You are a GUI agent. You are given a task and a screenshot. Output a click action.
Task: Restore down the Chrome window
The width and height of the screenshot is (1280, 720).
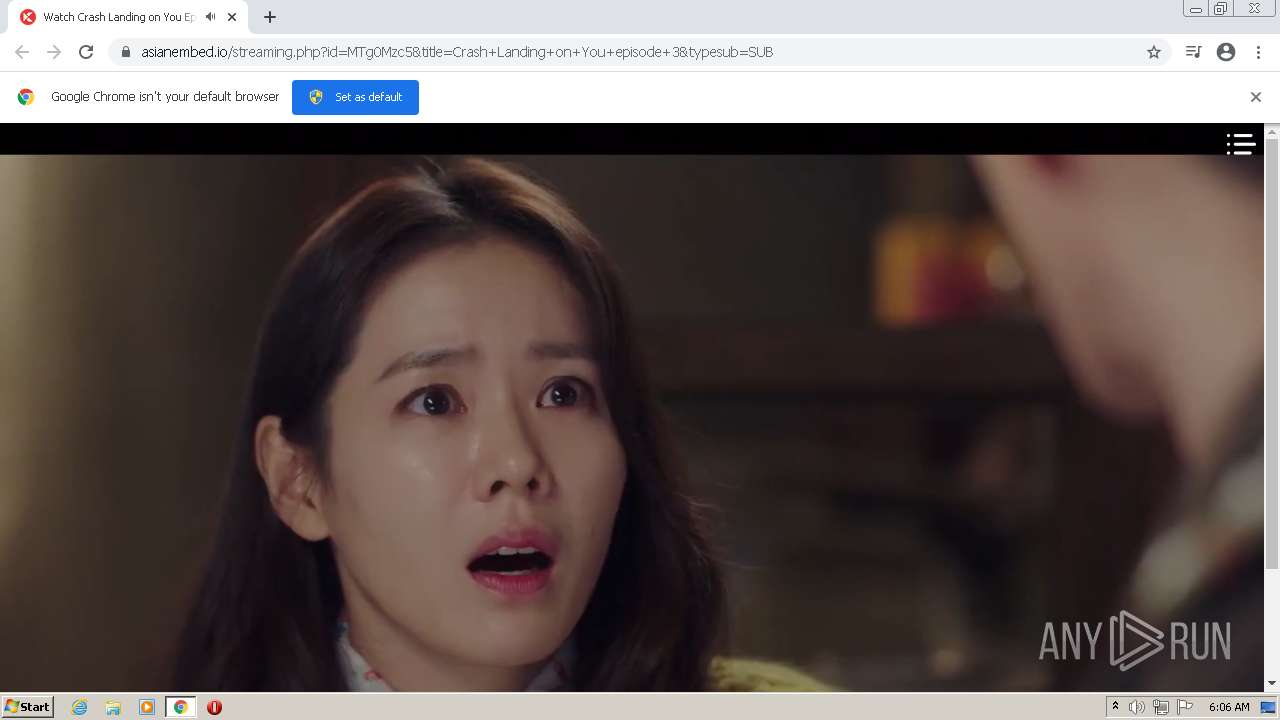pos(1221,9)
